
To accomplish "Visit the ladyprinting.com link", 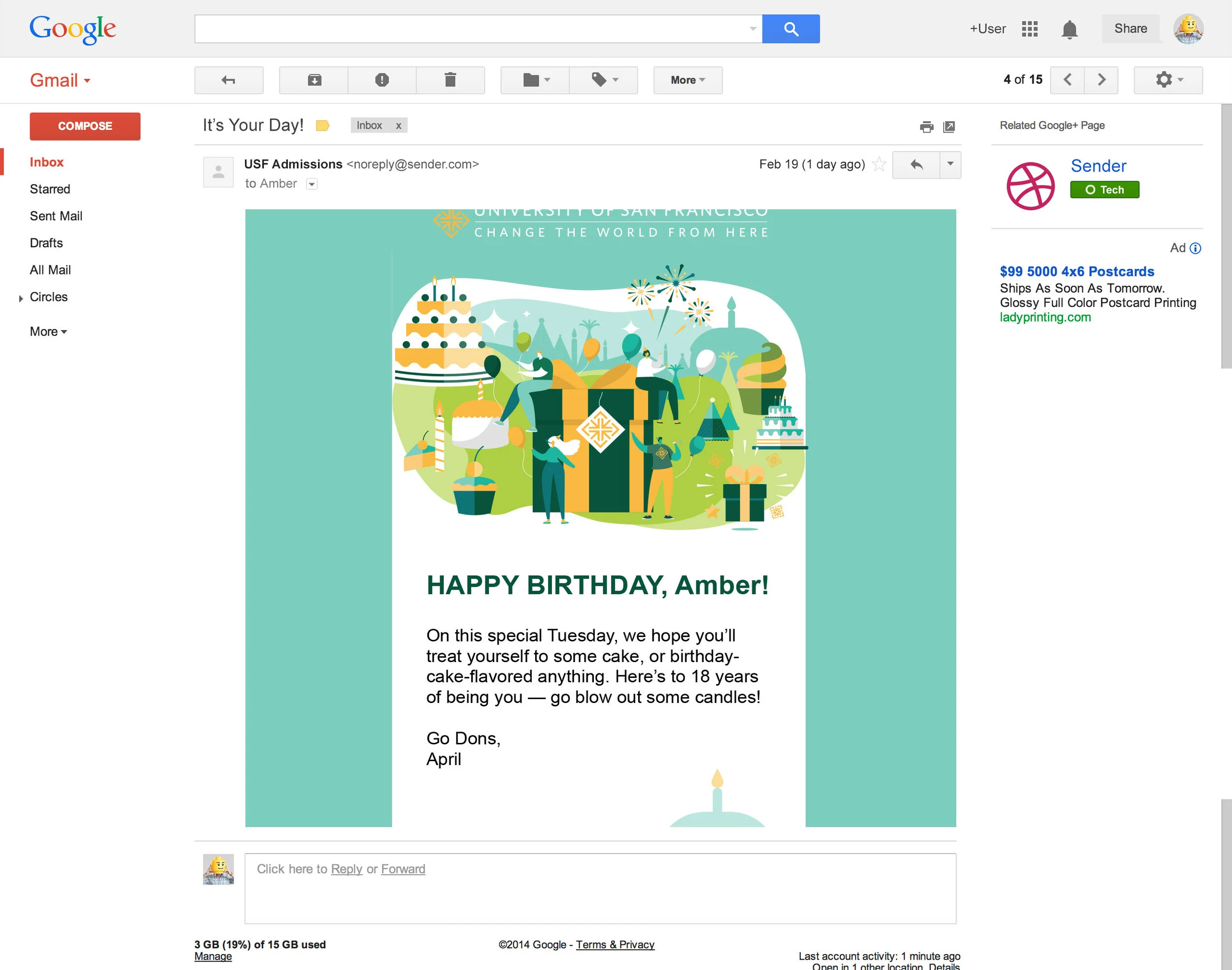I will 1045,317.
